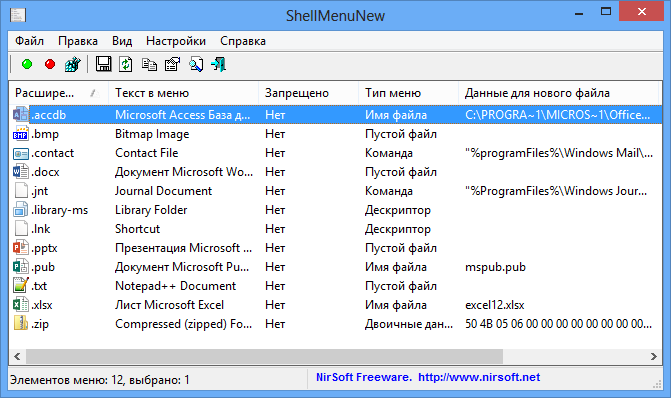Click the zipped folder icon beside .zip

point(21,324)
